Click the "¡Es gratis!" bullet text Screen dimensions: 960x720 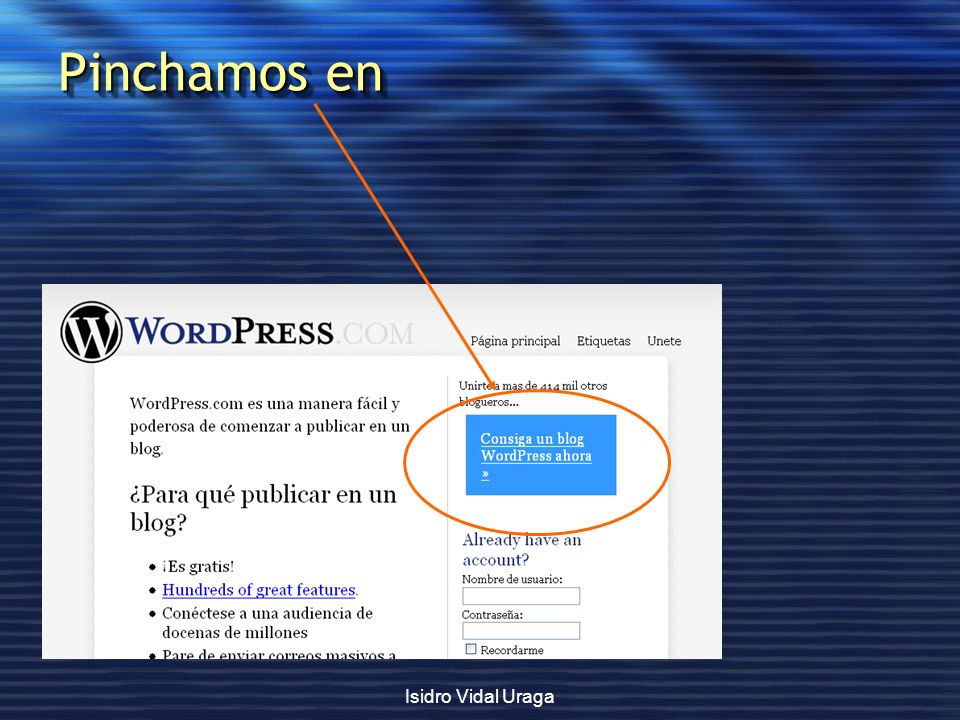(198, 566)
